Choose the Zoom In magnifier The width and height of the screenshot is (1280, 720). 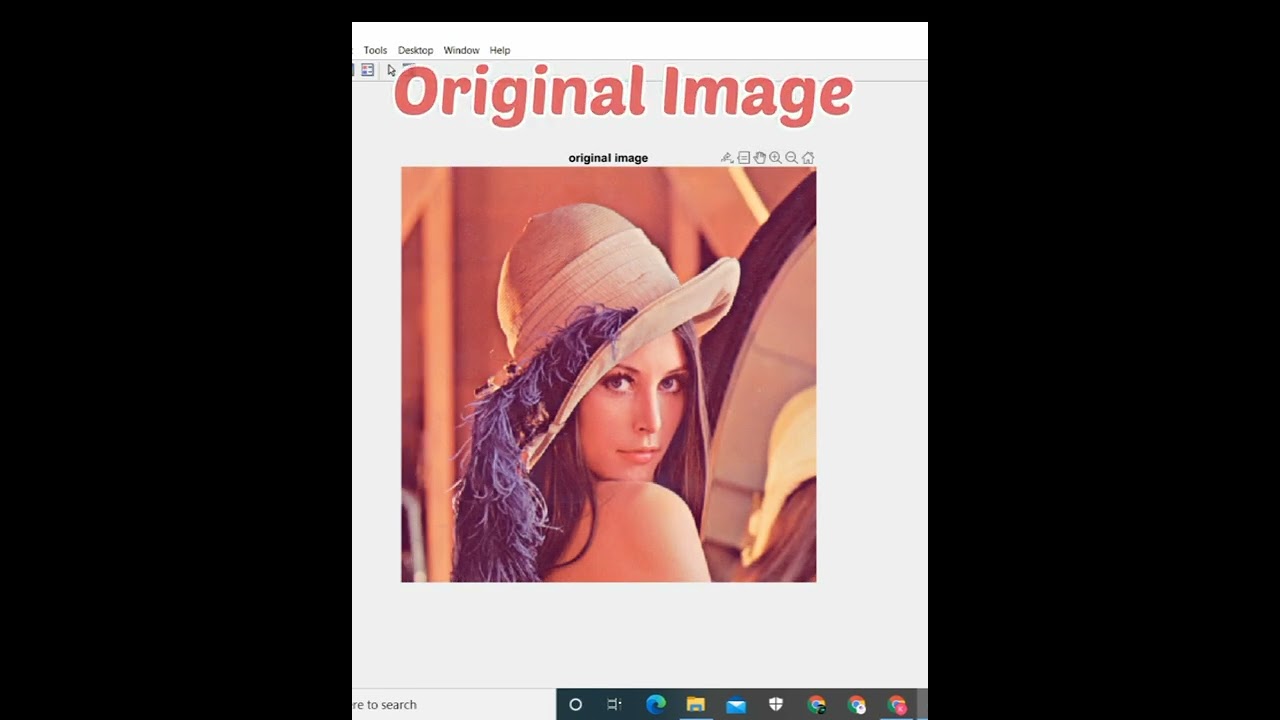[x=775, y=158]
